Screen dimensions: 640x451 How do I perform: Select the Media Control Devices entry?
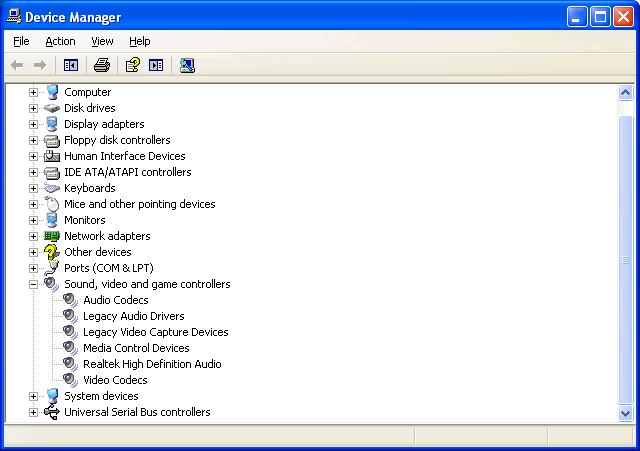136,348
